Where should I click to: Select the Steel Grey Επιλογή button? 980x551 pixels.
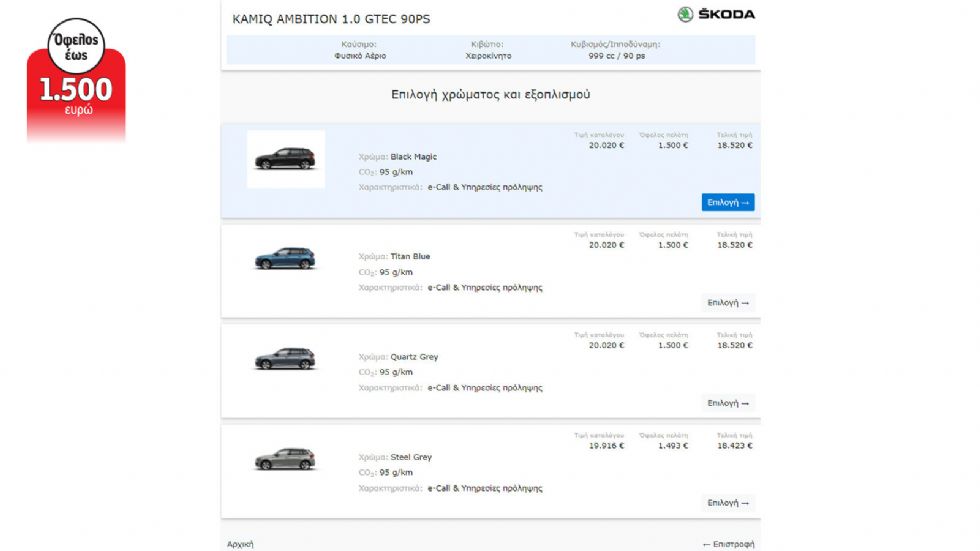coord(728,503)
